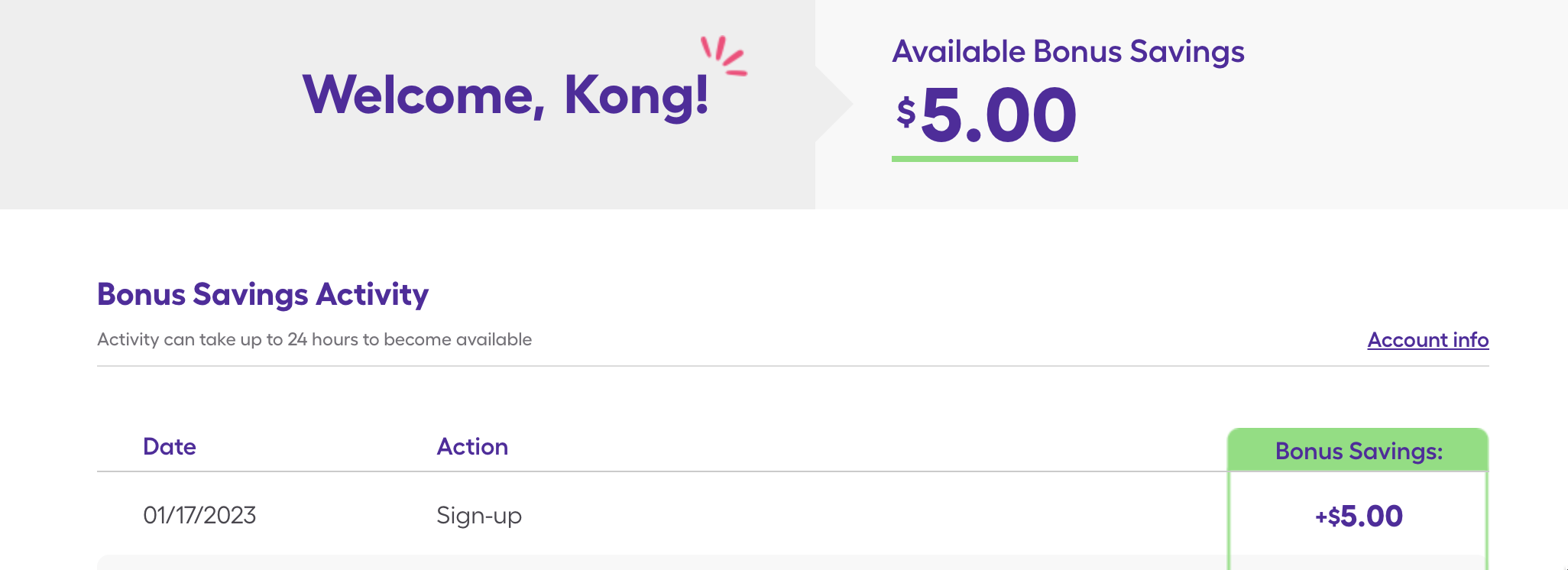Click the Sign-up activity entry
The image size is (1568, 570).
(478, 516)
